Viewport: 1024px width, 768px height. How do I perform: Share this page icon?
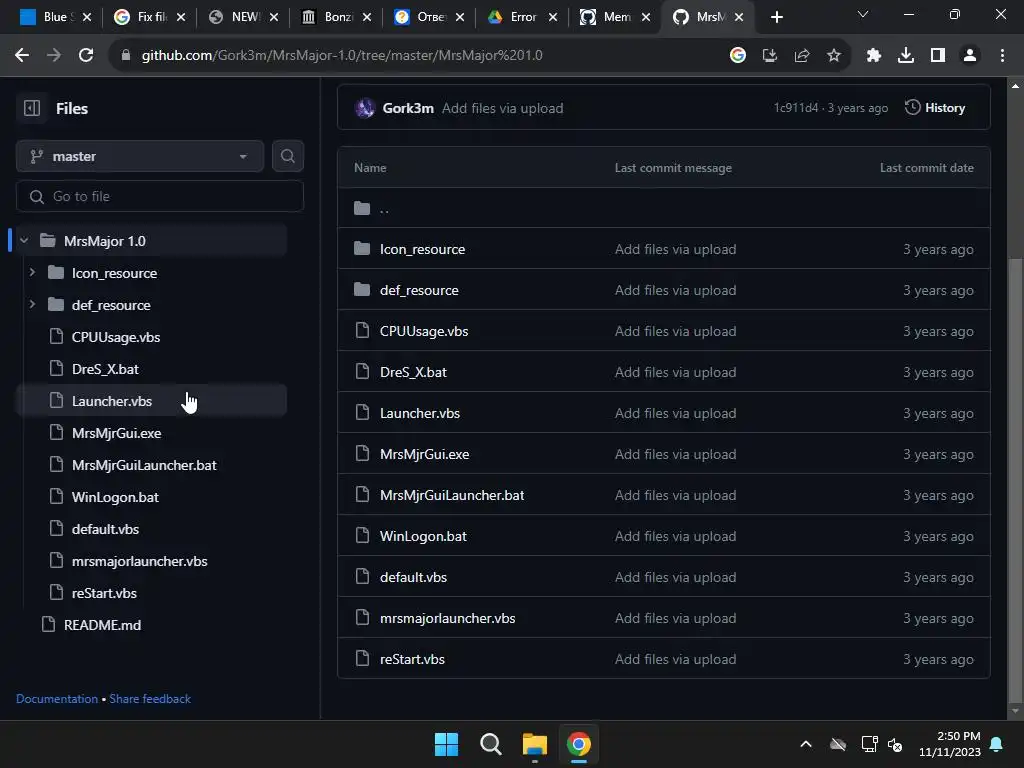point(802,56)
